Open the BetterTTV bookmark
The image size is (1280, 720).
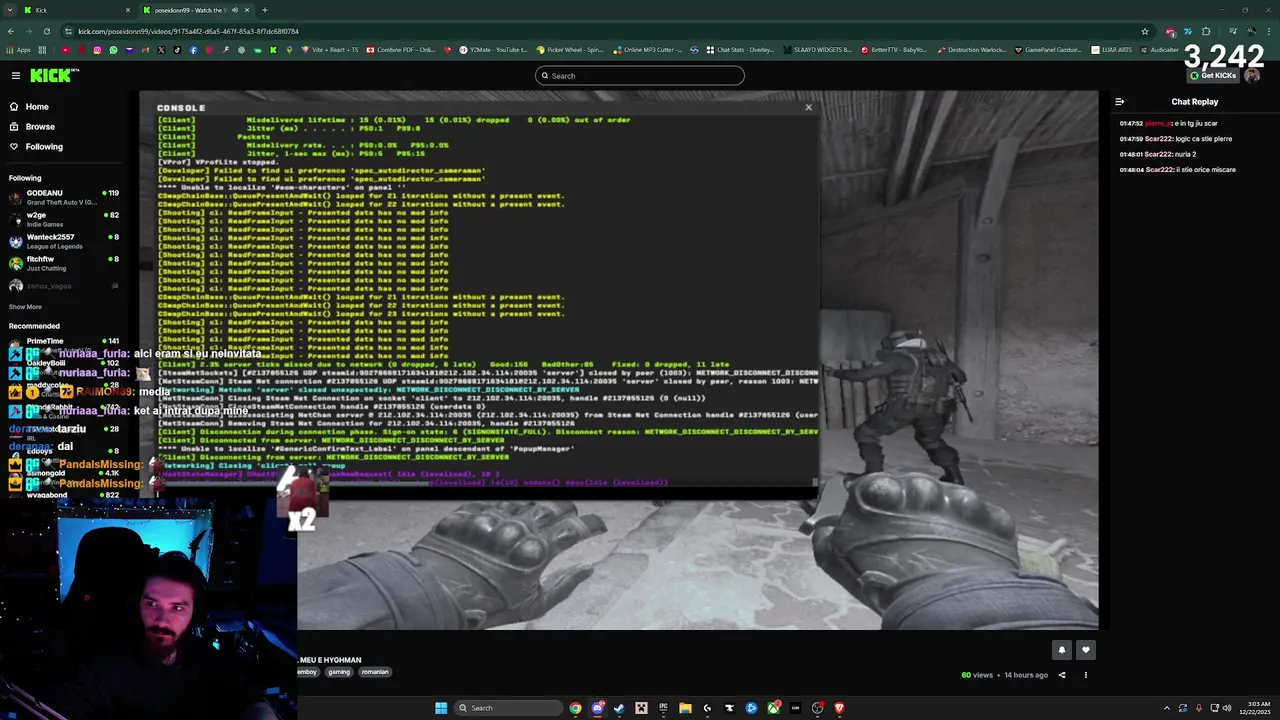click(x=894, y=49)
